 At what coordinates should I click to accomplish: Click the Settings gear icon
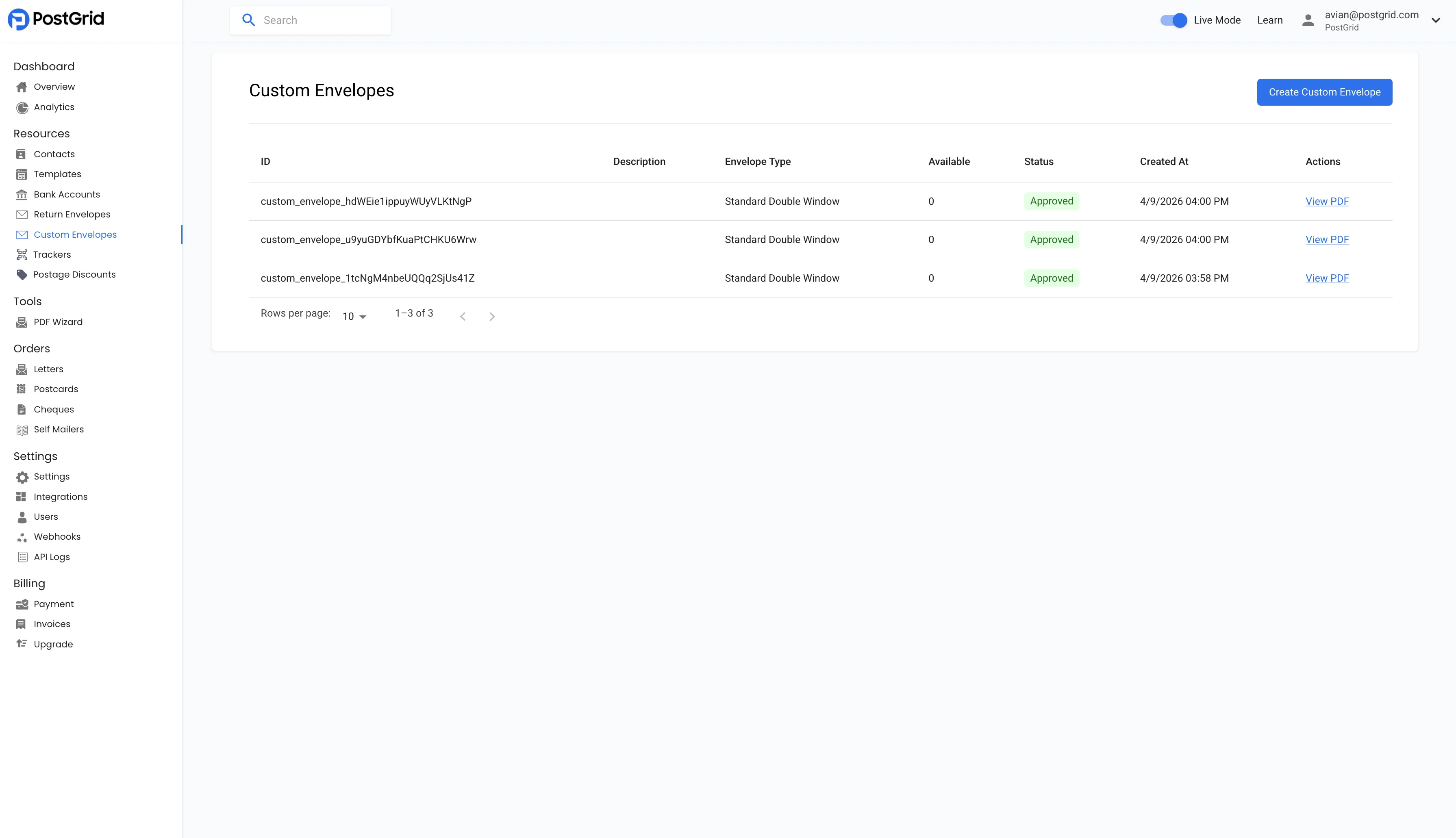point(22,477)
